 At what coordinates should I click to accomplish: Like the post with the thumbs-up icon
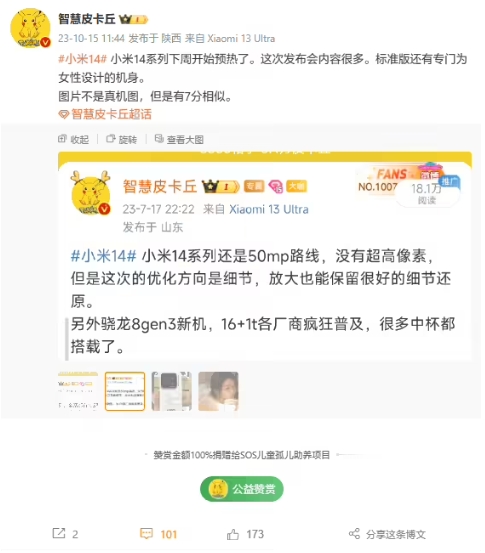coord(233,534)
